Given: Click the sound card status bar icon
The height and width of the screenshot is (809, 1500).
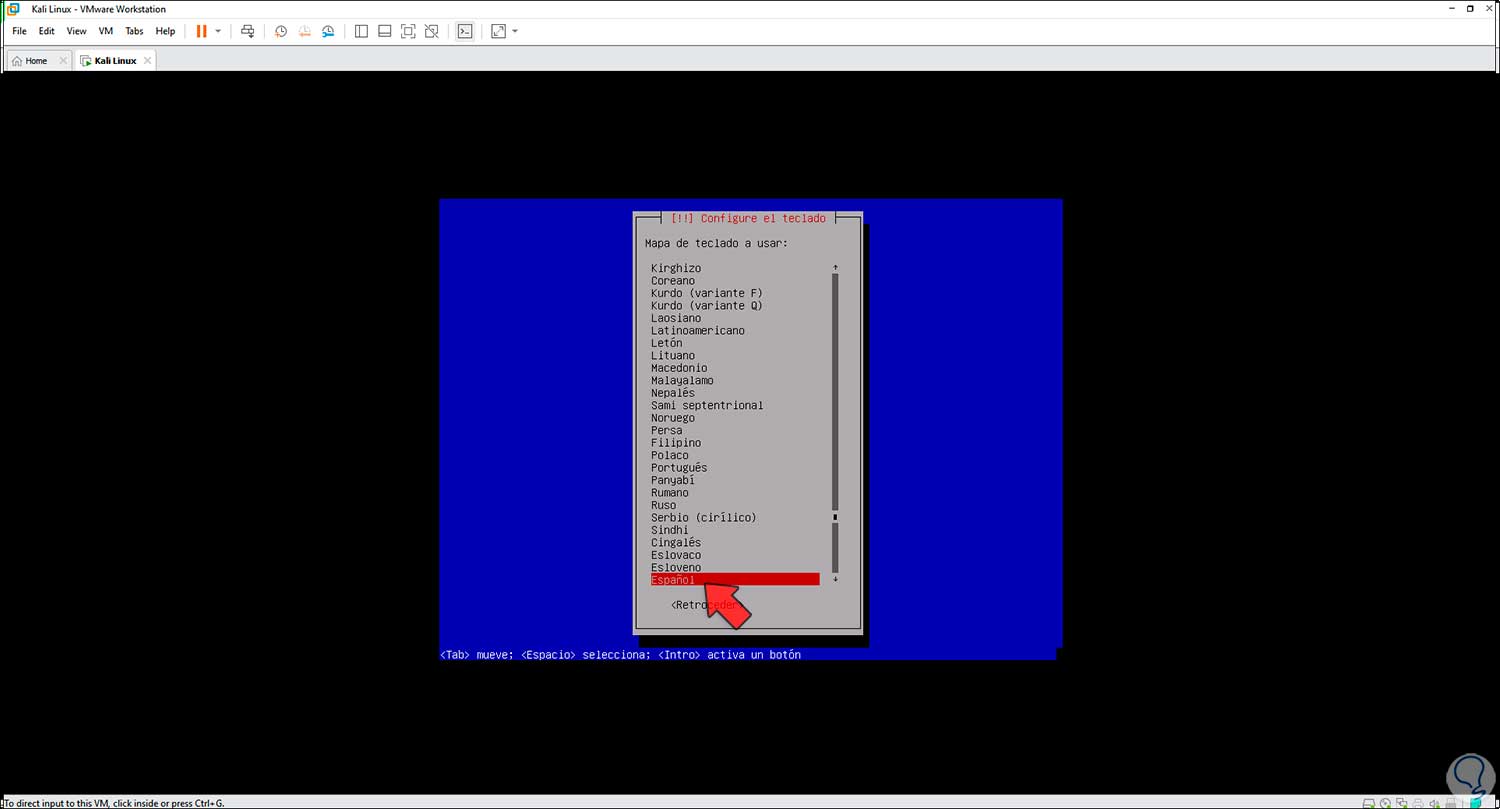Looking at the screenshot, I should [1436, 802].
